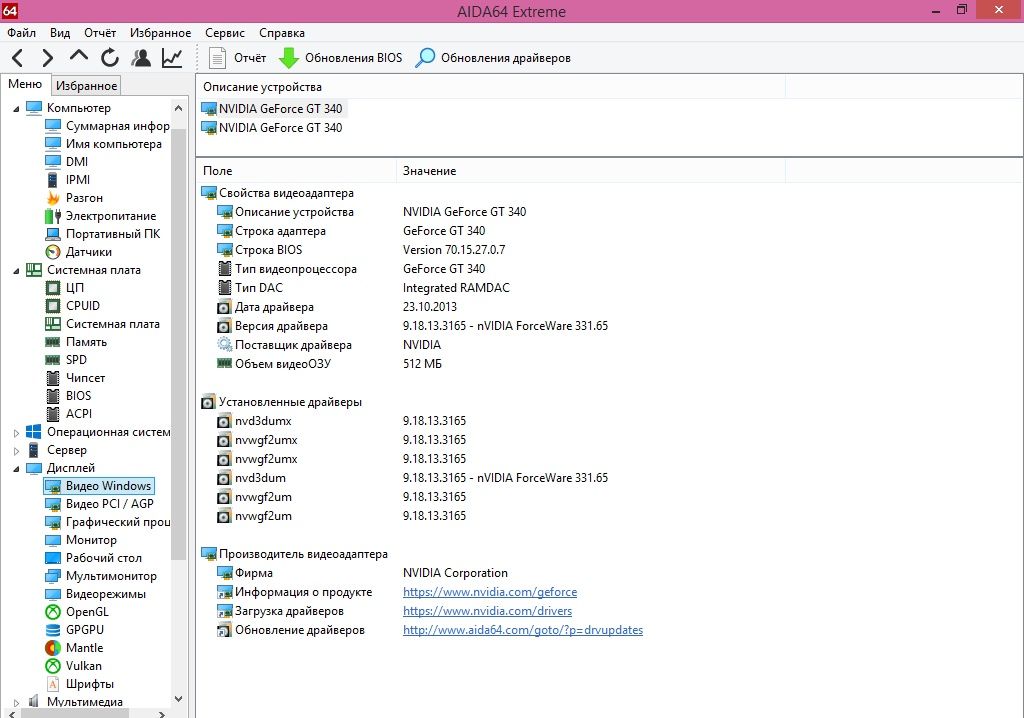Go up one level with the up arrow icon
1024x718 pixels.
78,57
